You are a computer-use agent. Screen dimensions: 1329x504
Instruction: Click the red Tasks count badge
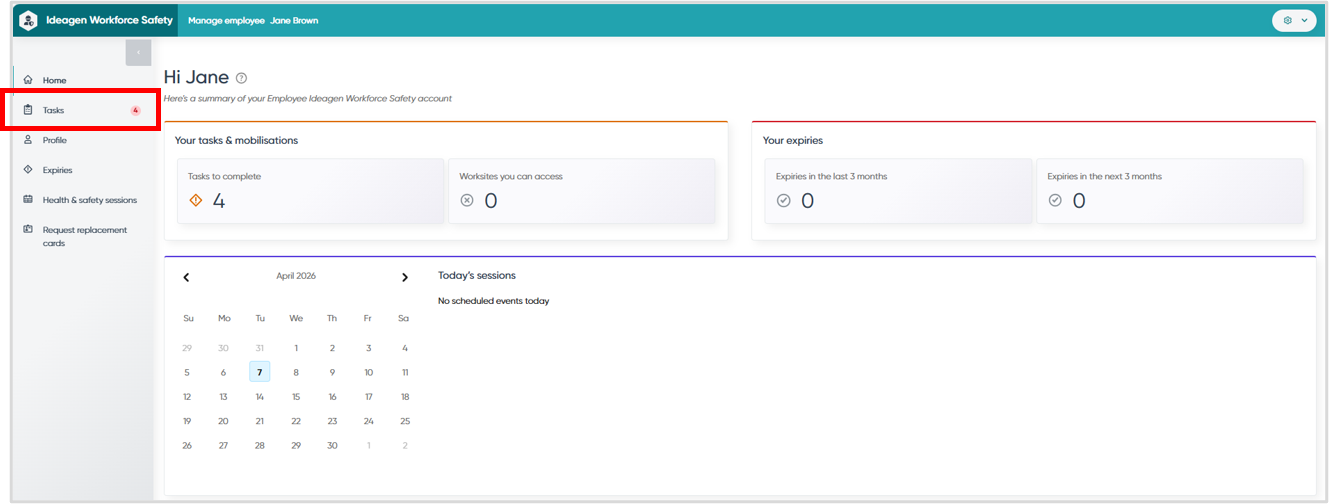136,110
